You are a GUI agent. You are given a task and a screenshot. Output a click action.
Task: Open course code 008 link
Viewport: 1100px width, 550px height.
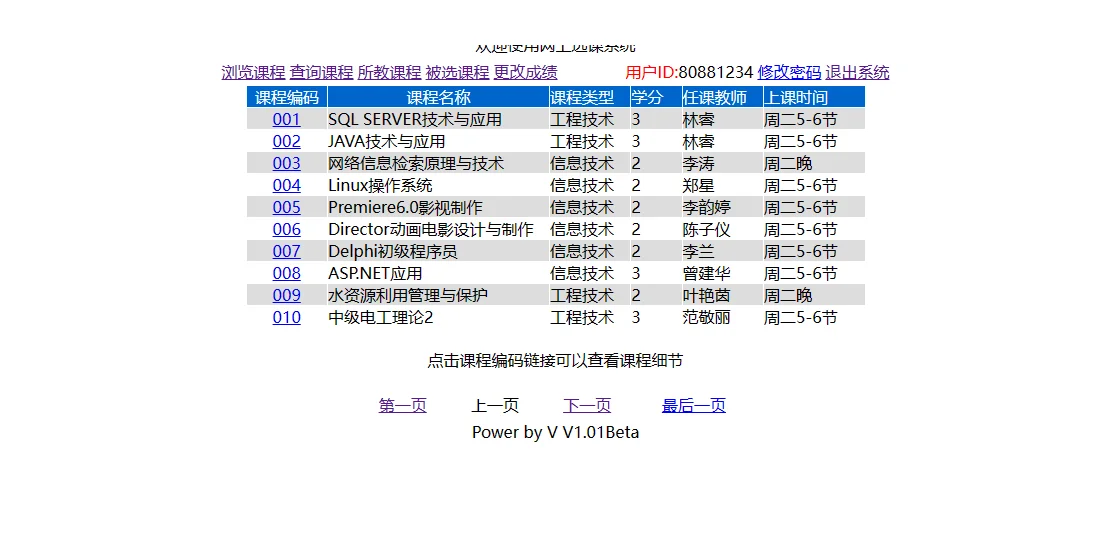pyautogui.click(x=286, y=274)
